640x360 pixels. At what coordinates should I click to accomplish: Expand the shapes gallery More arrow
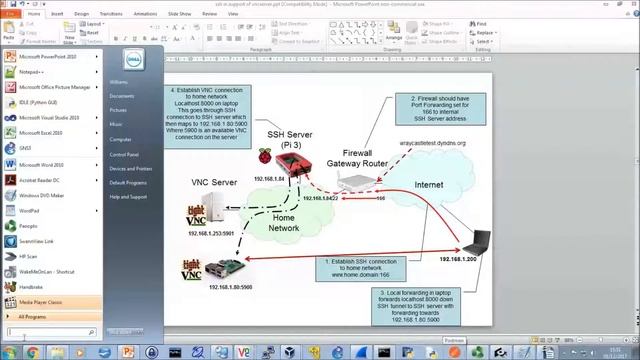pyautogui.click(x=381, y=41)
